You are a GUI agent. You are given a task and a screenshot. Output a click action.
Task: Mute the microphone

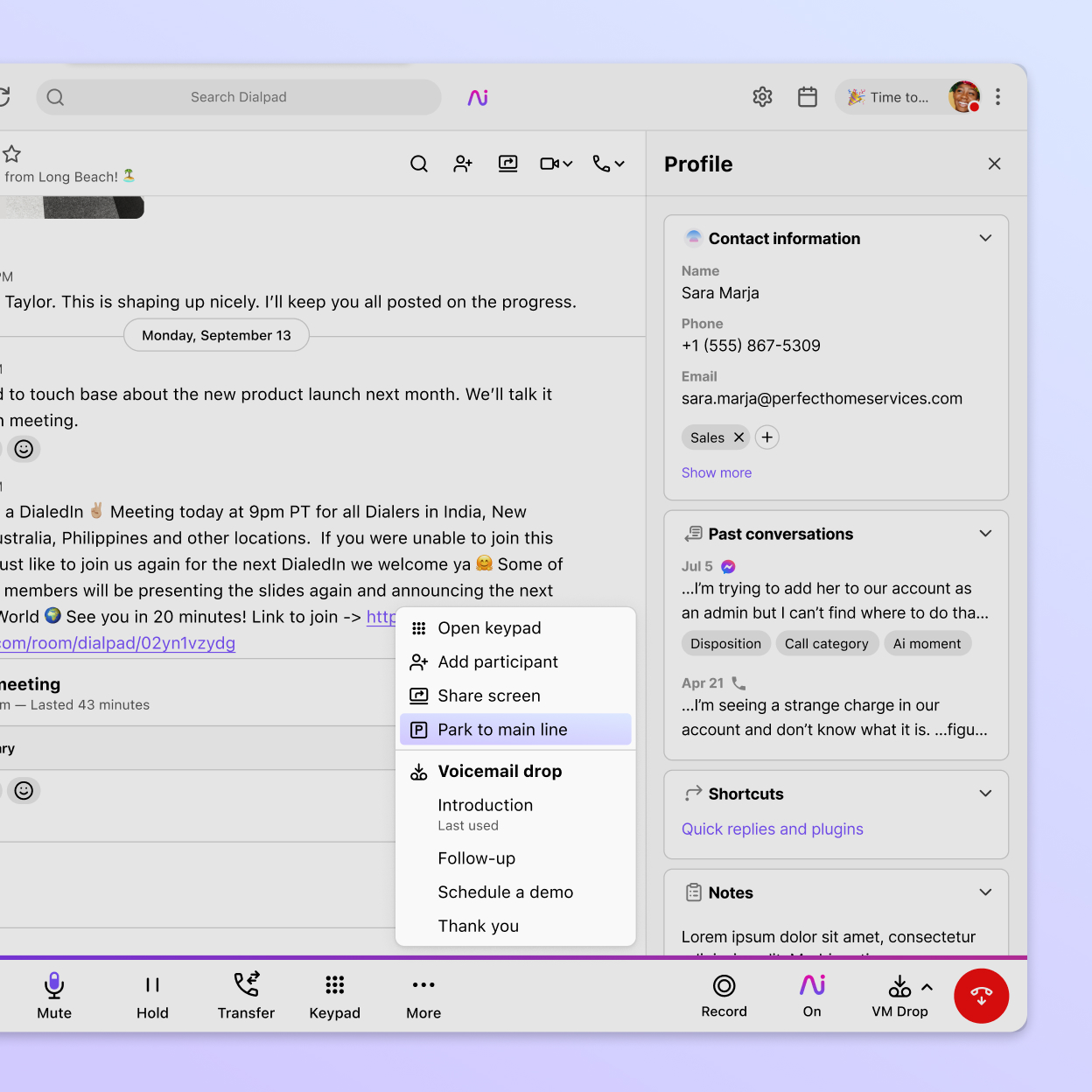pyautogui.click(x=54, y=996)
